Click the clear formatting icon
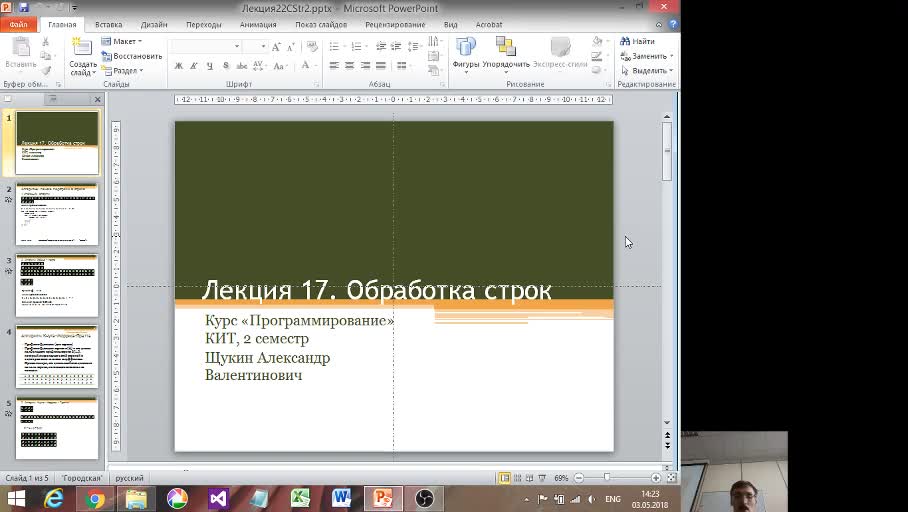Image resolution: width=908 pixels, height=512 pixels. click(x=312, y=46)
